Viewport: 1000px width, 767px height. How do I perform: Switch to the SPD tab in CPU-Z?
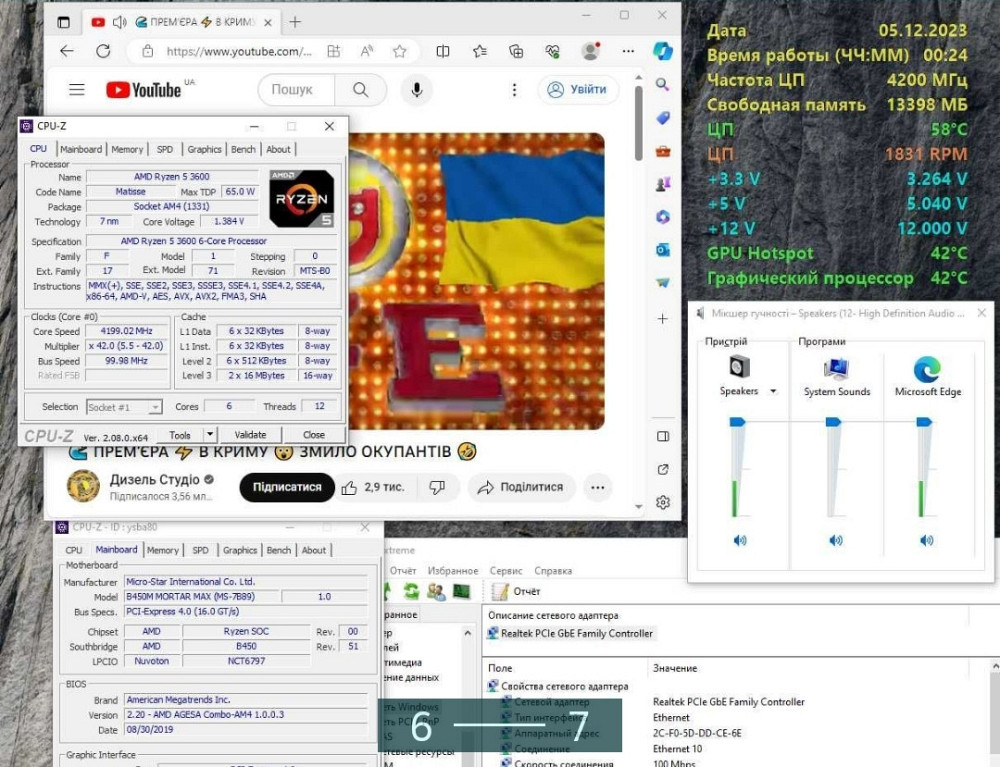[x=164, y=149]
